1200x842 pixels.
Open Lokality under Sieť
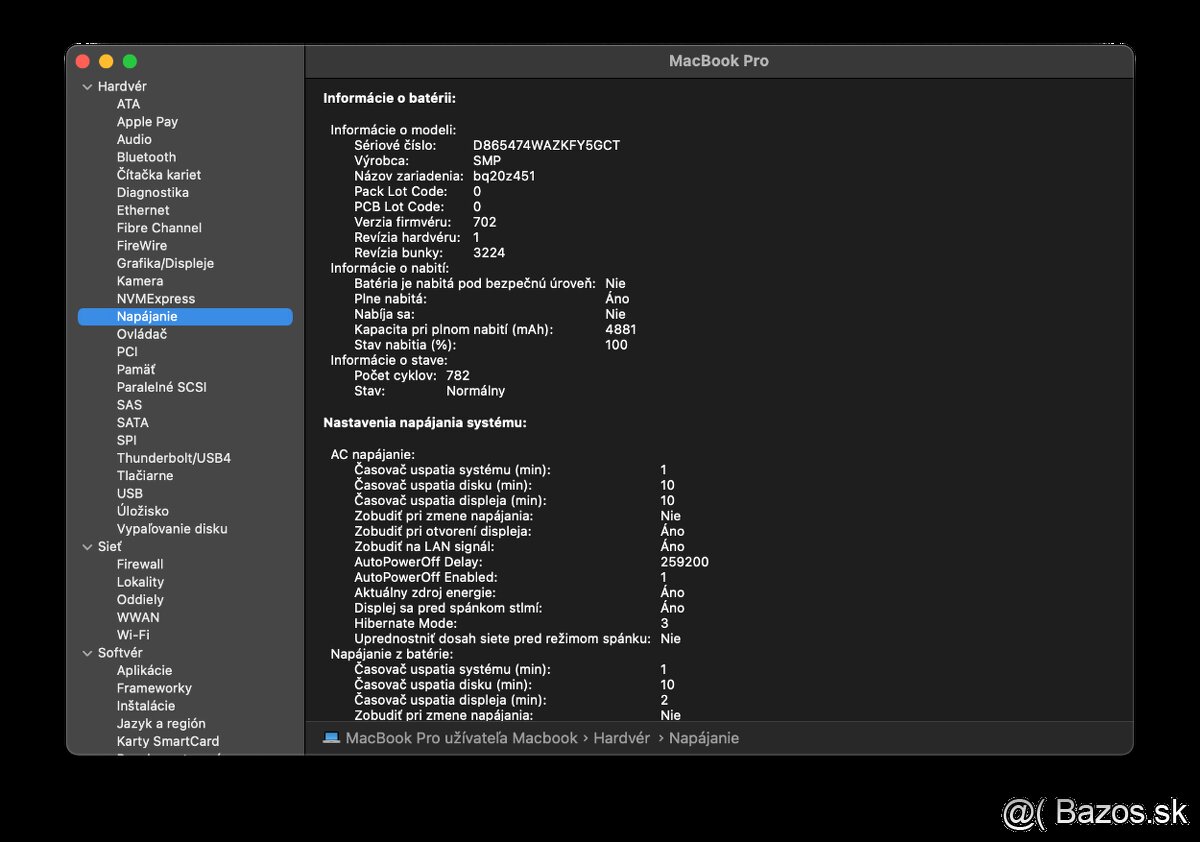click(140, 582)
